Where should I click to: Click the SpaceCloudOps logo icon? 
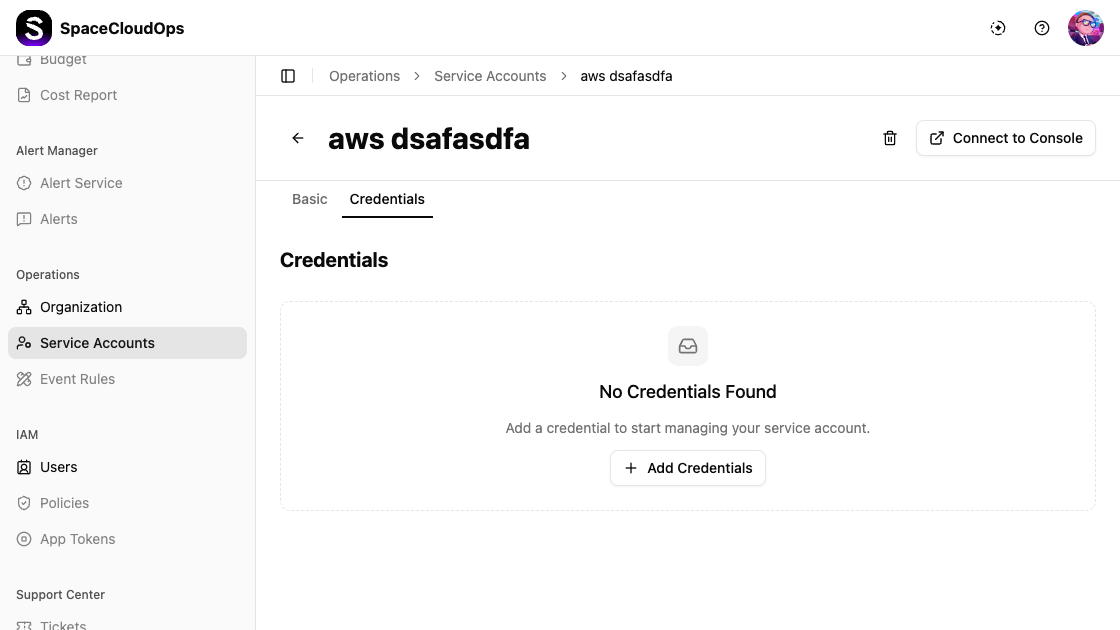click(34, 28)
